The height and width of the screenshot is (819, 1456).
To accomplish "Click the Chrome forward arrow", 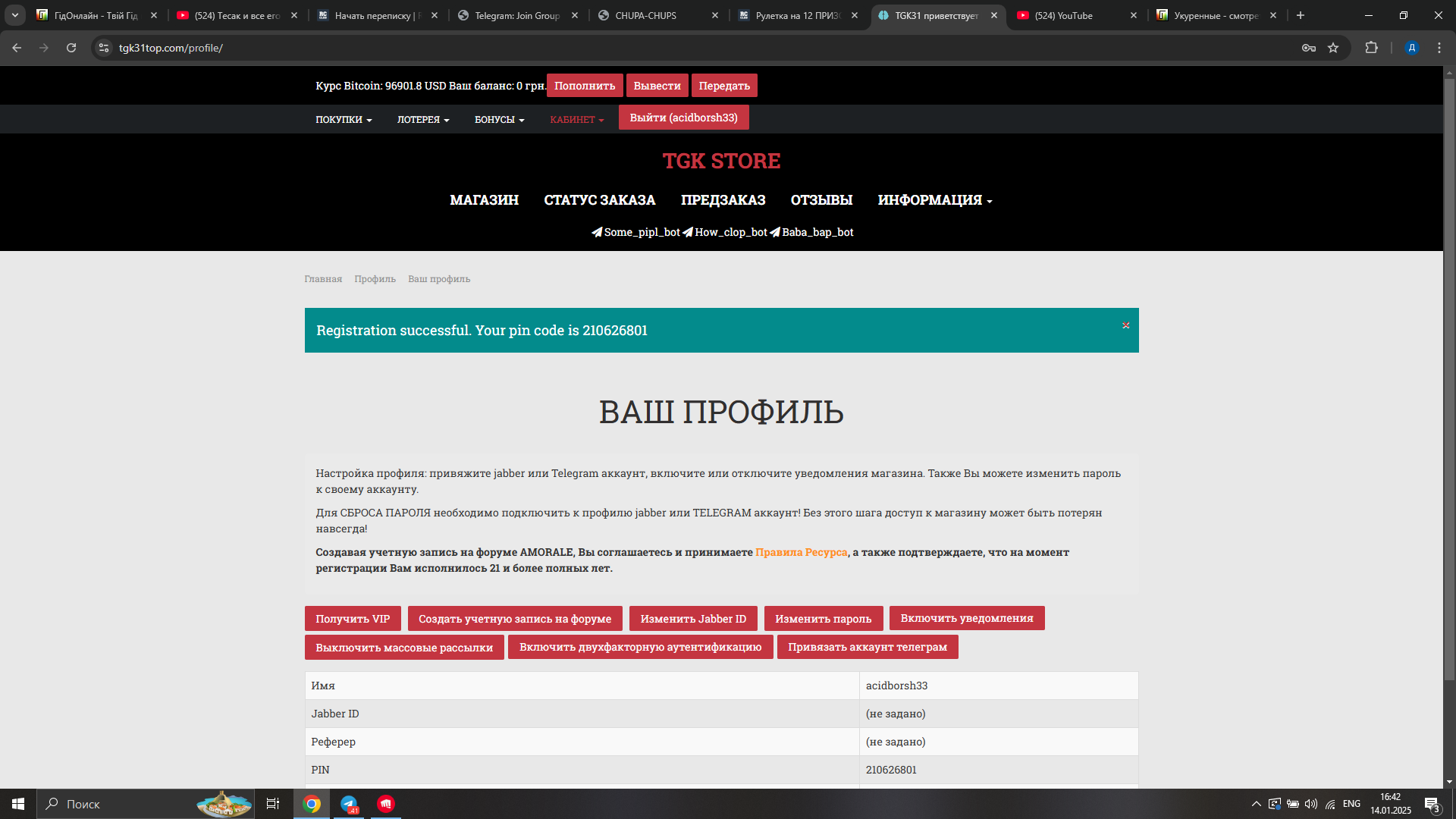I will (44, 48).
